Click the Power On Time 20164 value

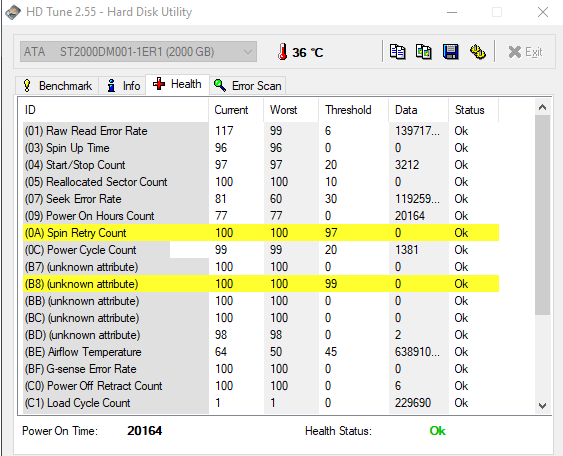click(x=144, y=431)
